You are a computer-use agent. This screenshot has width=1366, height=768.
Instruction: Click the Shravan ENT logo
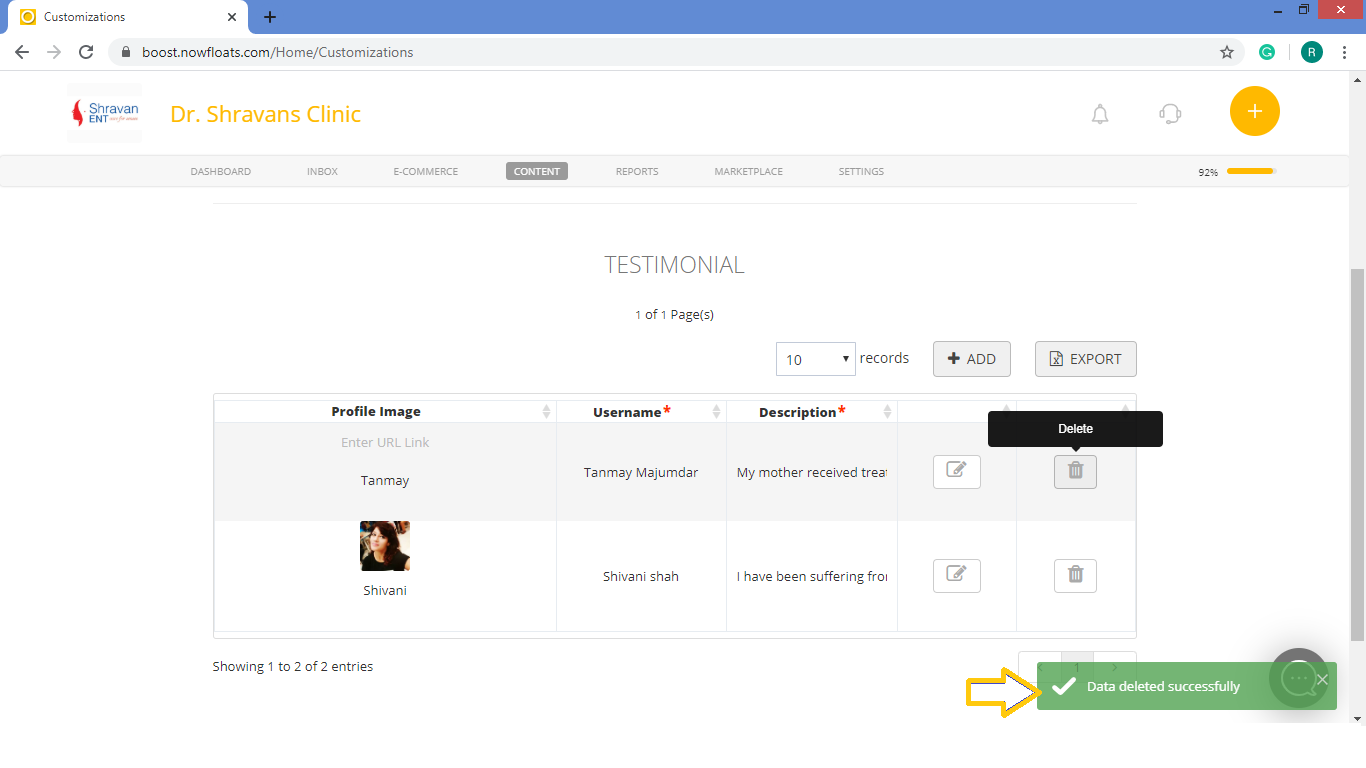104,113
